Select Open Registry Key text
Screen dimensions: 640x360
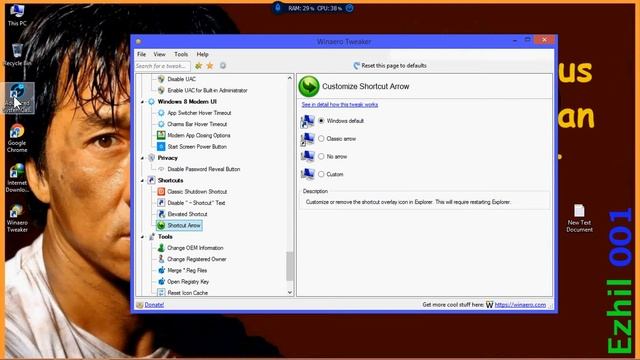click(188, 282)
